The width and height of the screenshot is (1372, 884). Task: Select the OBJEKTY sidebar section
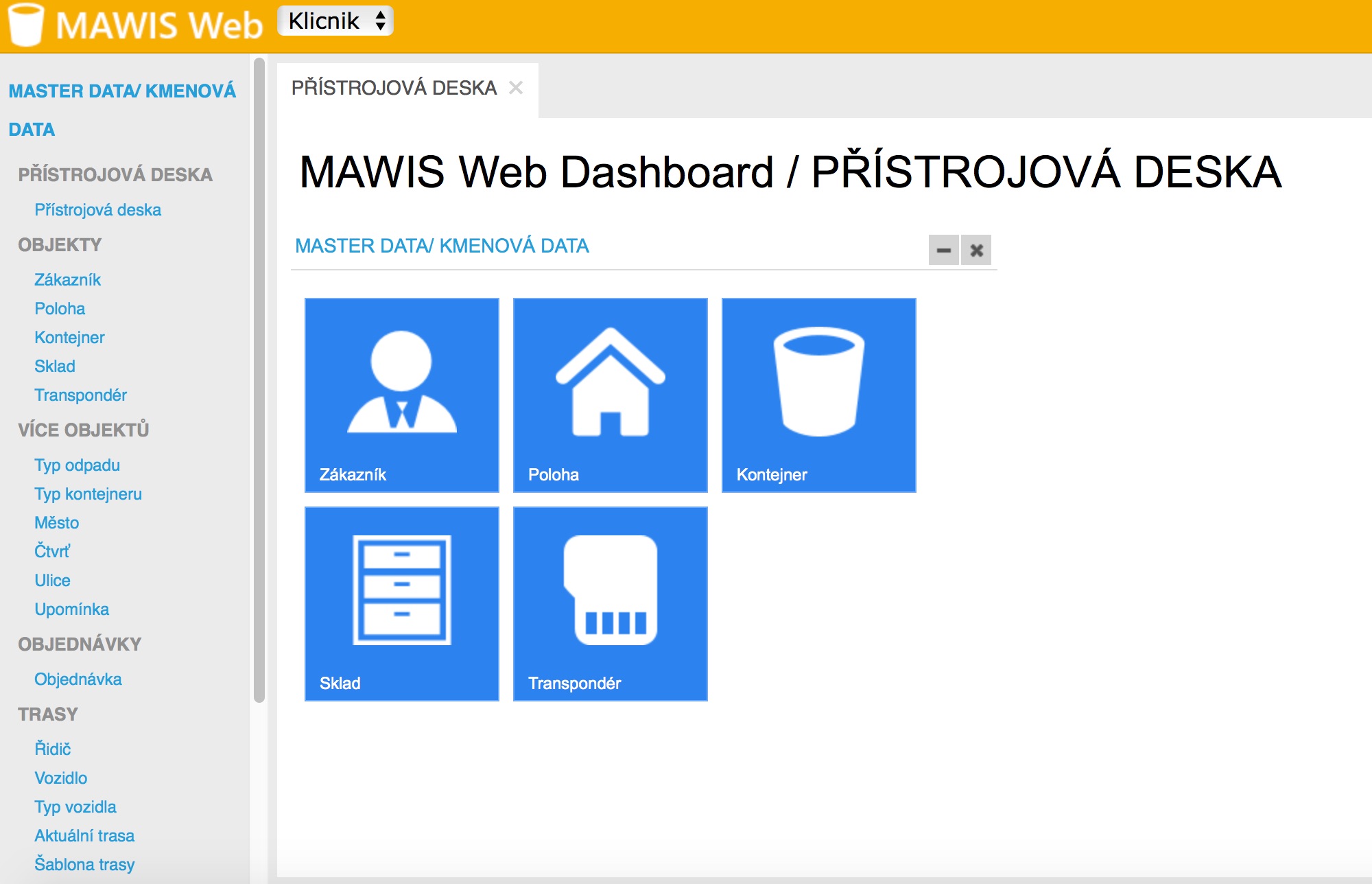pyautogui.click(x=60, y=244)
